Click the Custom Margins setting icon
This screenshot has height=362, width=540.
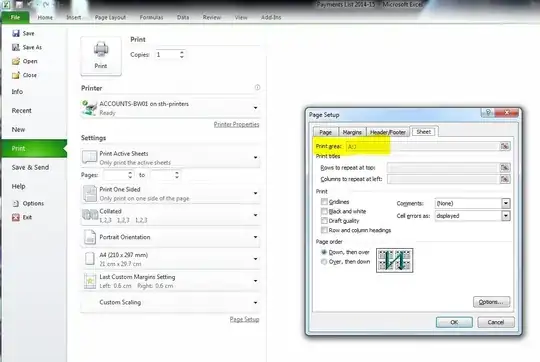(x=90, y=281)
